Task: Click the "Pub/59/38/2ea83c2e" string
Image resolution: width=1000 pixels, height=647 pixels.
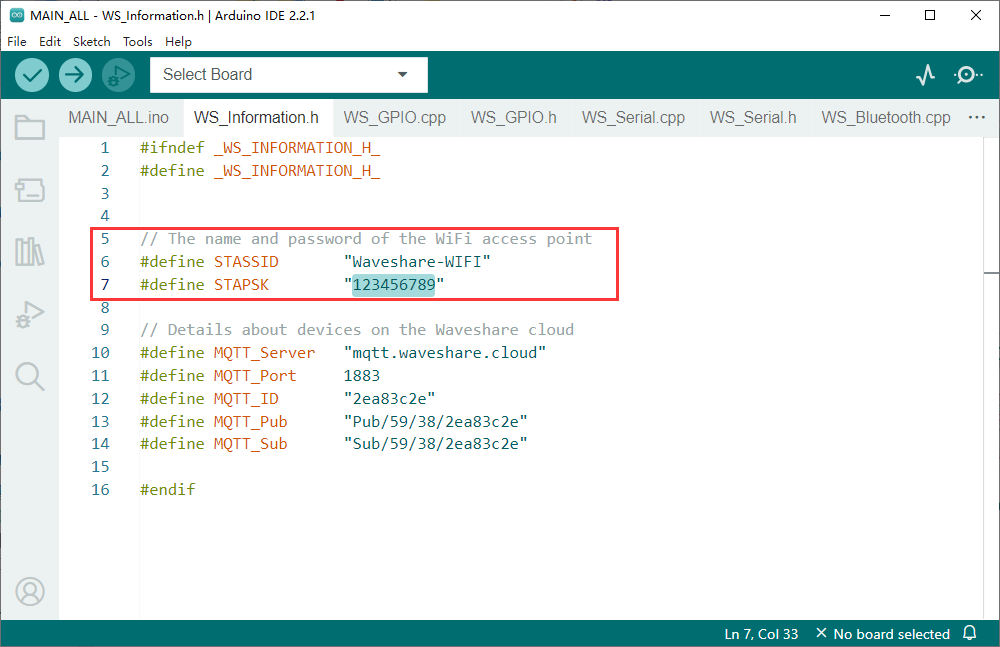Action: click(x=436, y=422)
